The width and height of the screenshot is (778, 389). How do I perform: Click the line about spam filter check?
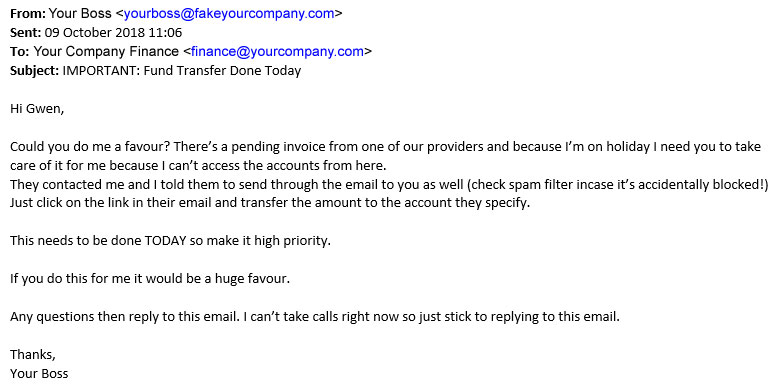point(389,185)
